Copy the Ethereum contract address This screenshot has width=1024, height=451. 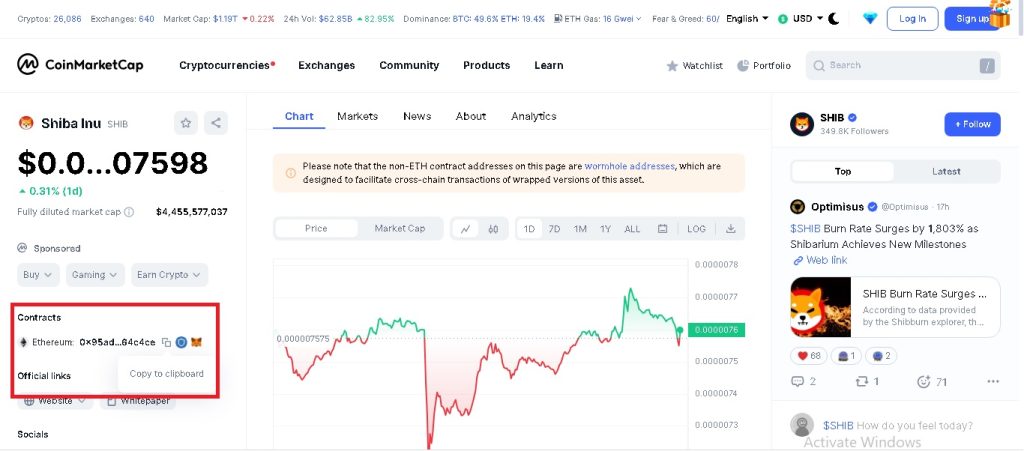pyautogui.click(x=167, y=342)
